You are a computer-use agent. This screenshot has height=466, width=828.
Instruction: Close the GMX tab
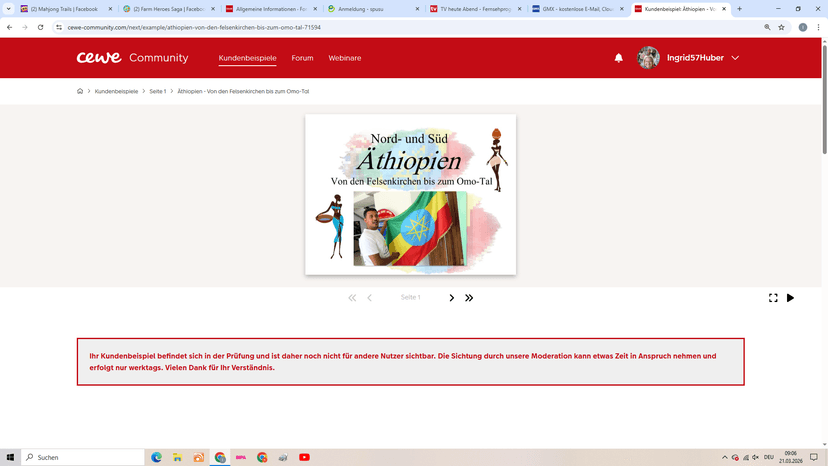click(622, 9)
